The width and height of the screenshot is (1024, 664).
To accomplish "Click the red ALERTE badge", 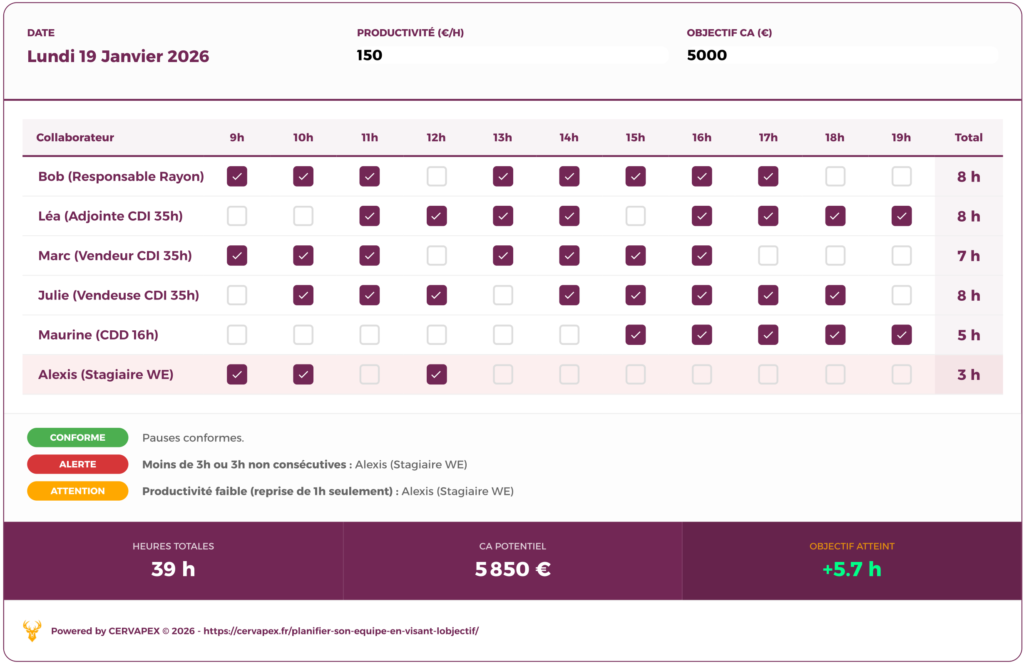I will click(78, 464).
